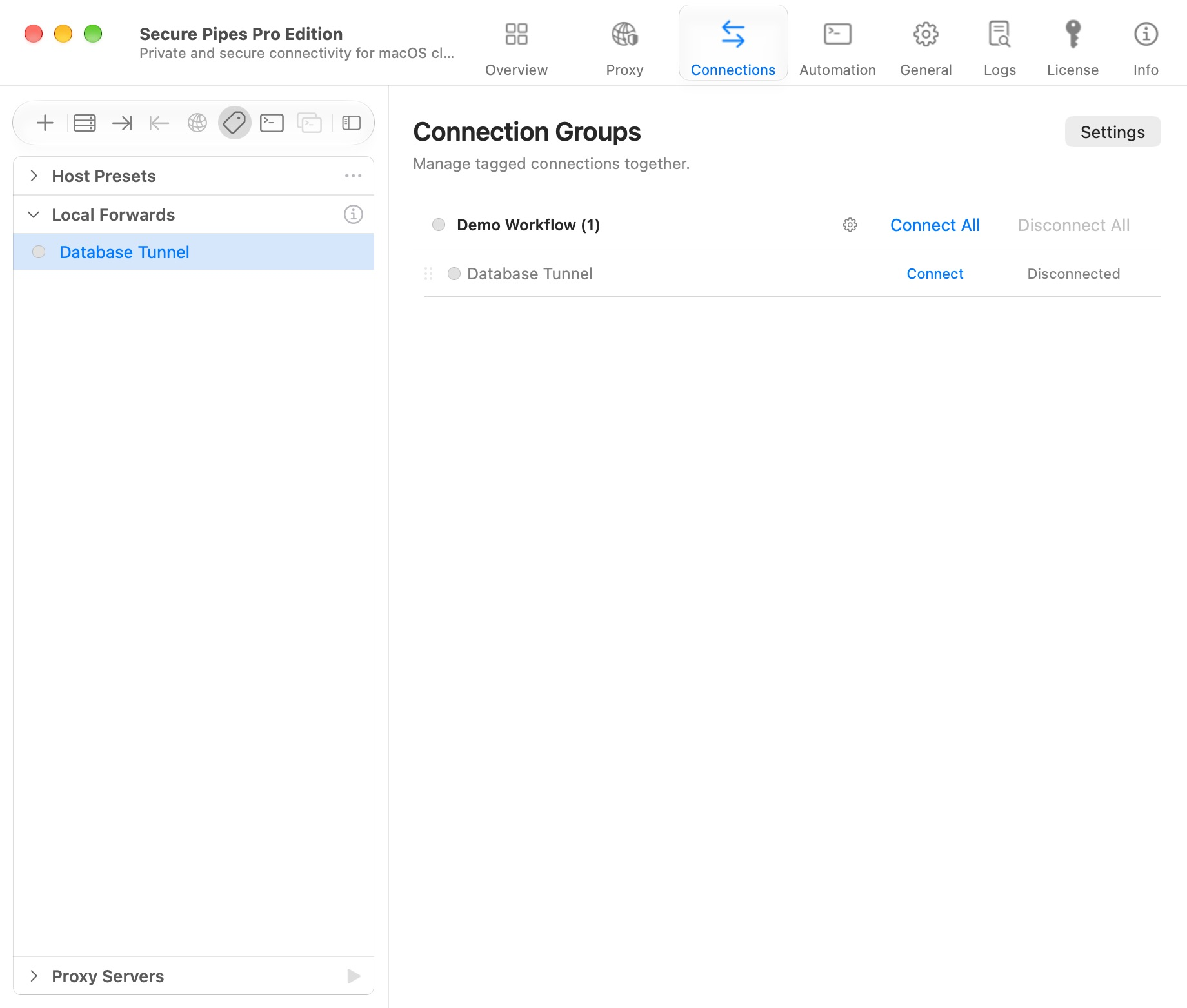This screenshot has height=1008, width=1187.
Task: Toggle the sidebar panel layout icon
Action: click(352, 123)
